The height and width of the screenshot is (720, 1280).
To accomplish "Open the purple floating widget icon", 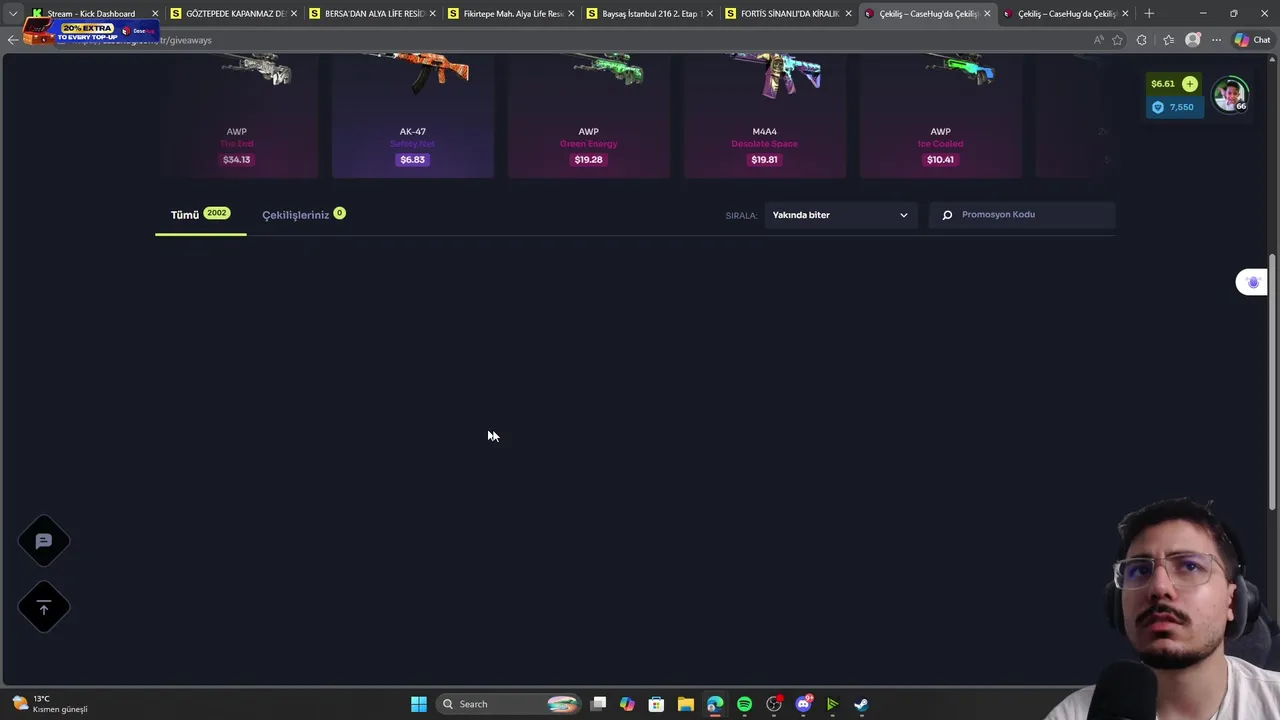I will point(1252,283).
